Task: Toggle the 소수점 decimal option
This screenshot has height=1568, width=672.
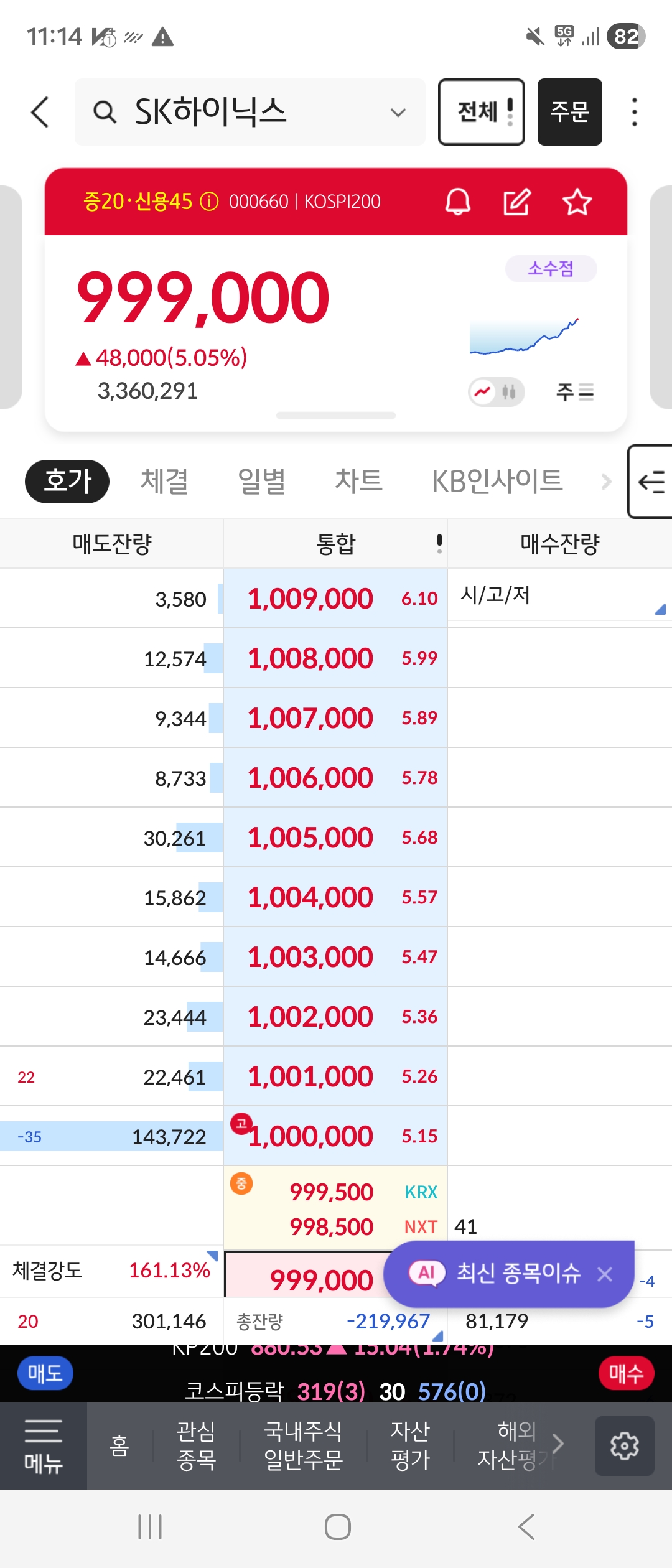Action: coord(551,269)
